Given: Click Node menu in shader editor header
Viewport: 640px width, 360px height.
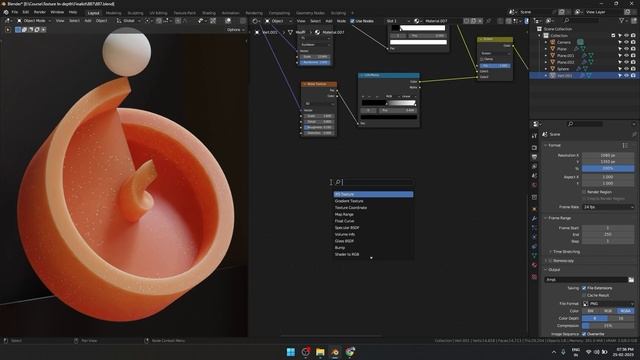Looking at the screenshot, I should (341, 21).
